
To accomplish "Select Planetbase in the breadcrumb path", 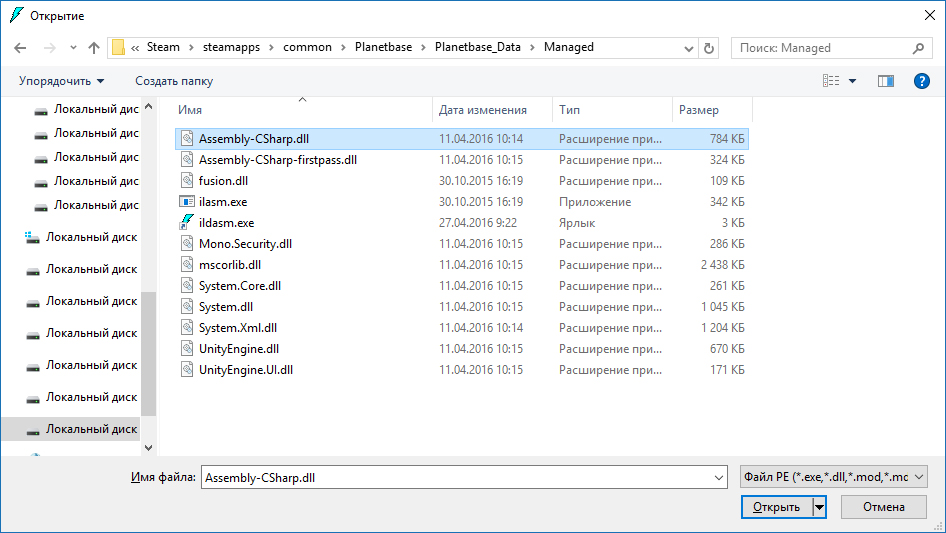I will 383,47.
